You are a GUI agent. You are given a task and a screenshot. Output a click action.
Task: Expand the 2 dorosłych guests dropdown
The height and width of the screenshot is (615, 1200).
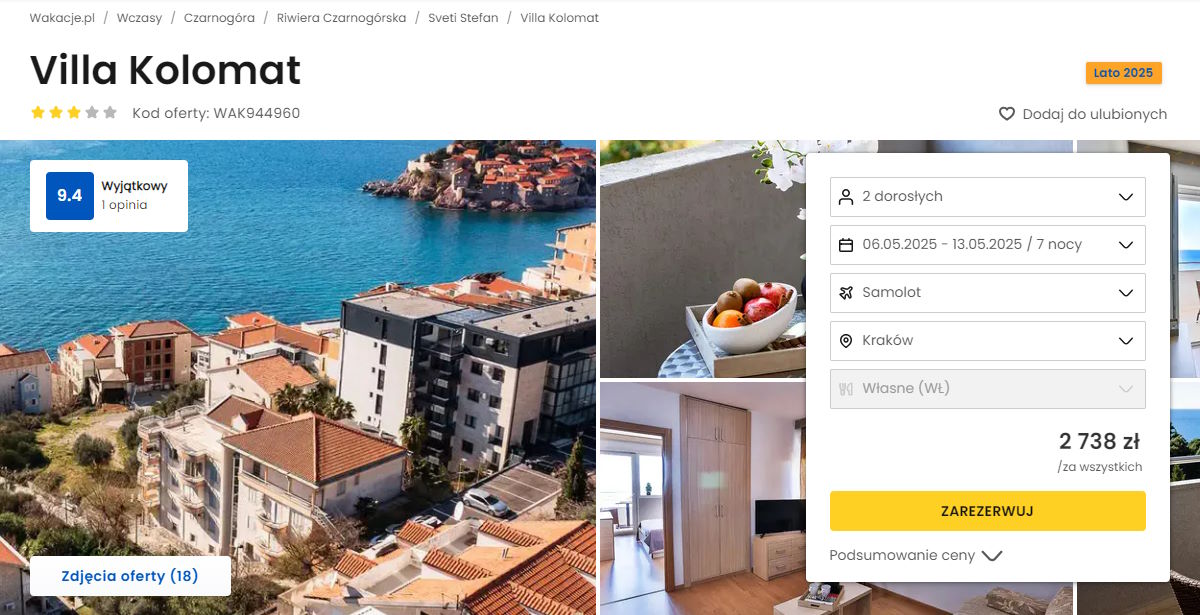click(x=988, y=197)
